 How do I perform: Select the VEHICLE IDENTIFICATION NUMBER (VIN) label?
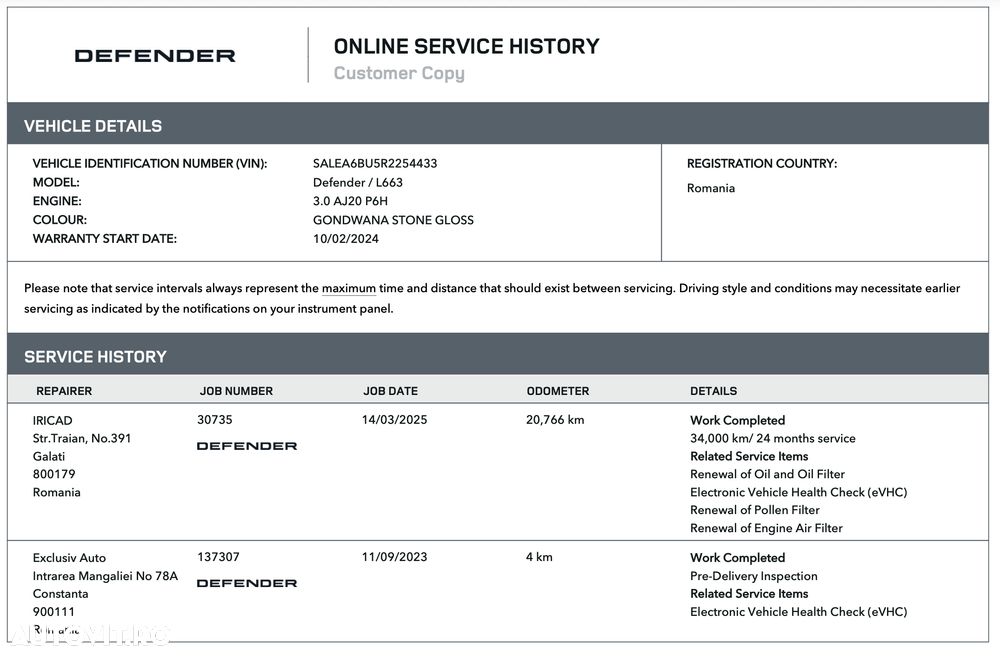point(150,164)
